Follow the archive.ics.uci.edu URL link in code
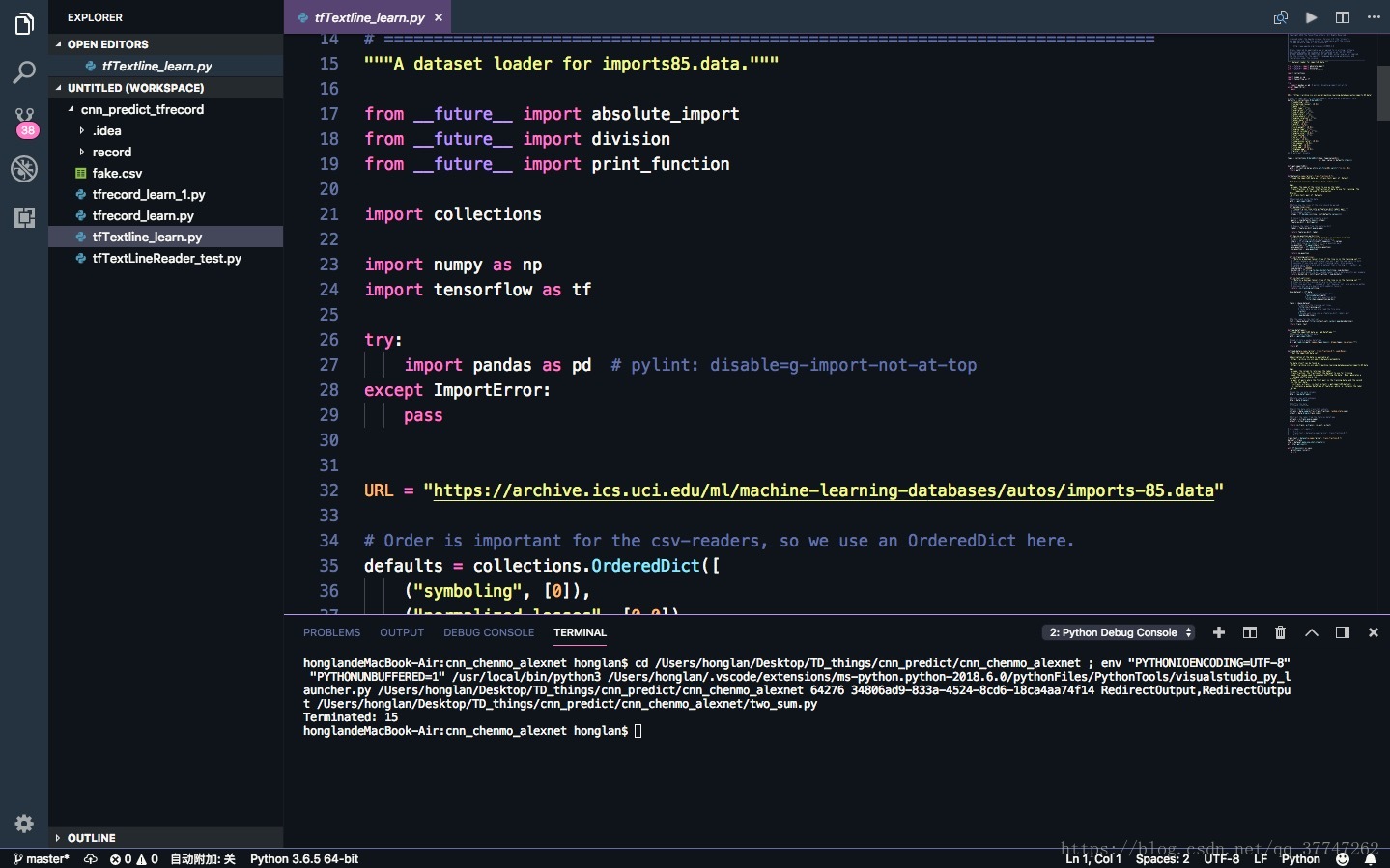Image resolution: width=1390 pixels, height=868 pixels. (x=823, y=490)
